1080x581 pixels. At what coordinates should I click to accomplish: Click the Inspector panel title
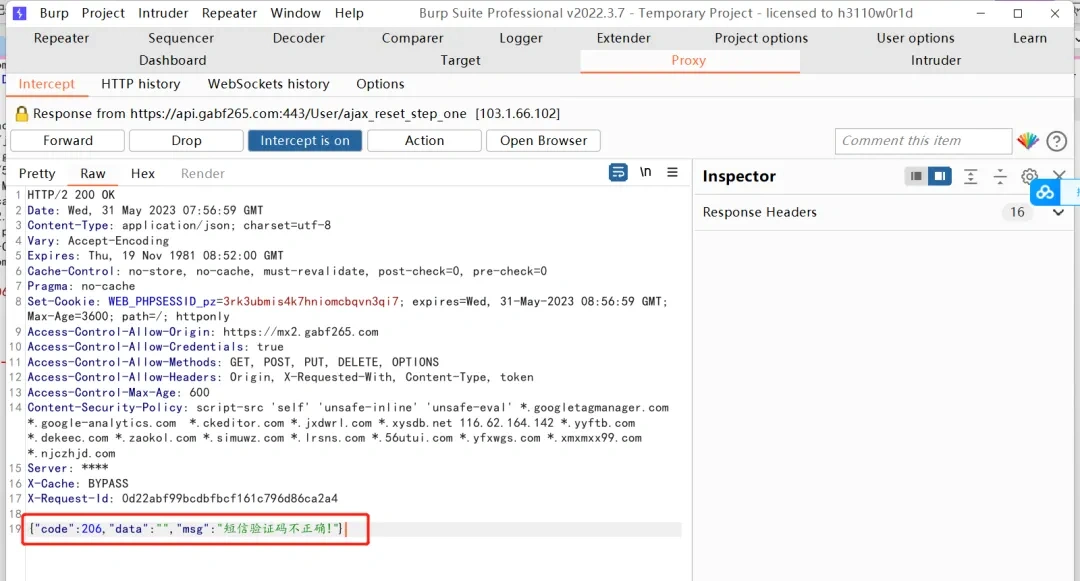tap(739, 176)
